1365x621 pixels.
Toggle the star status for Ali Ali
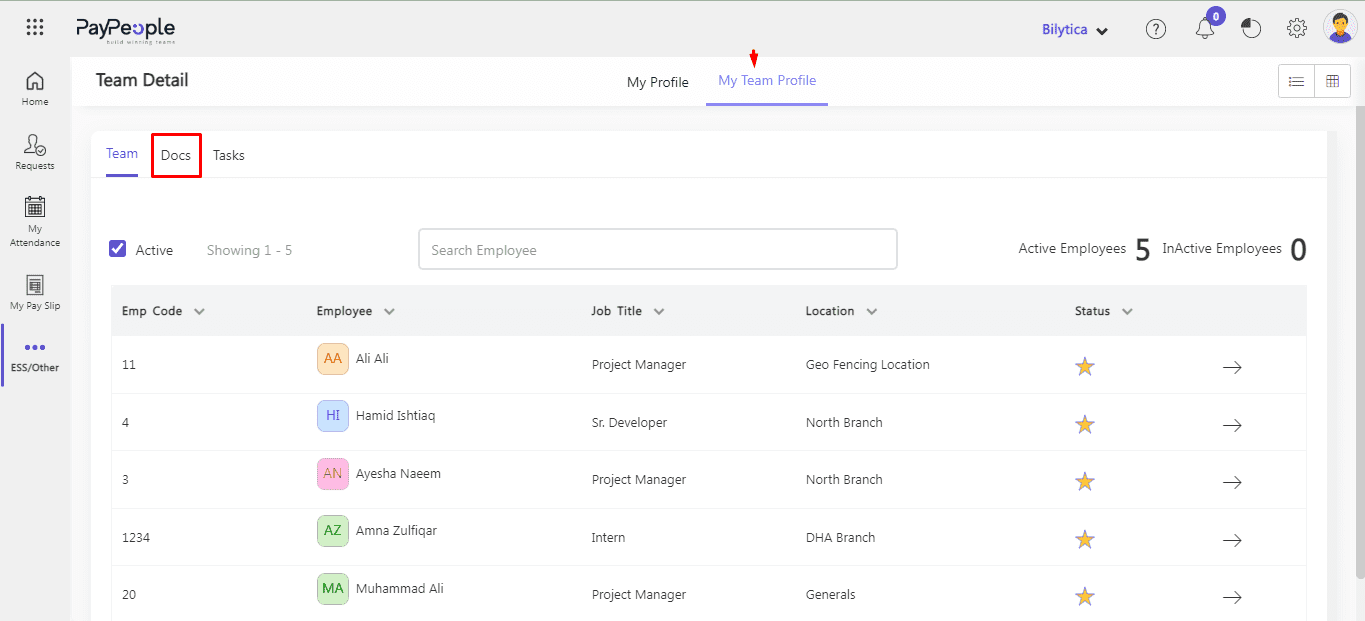click(x=1084, y=366)
